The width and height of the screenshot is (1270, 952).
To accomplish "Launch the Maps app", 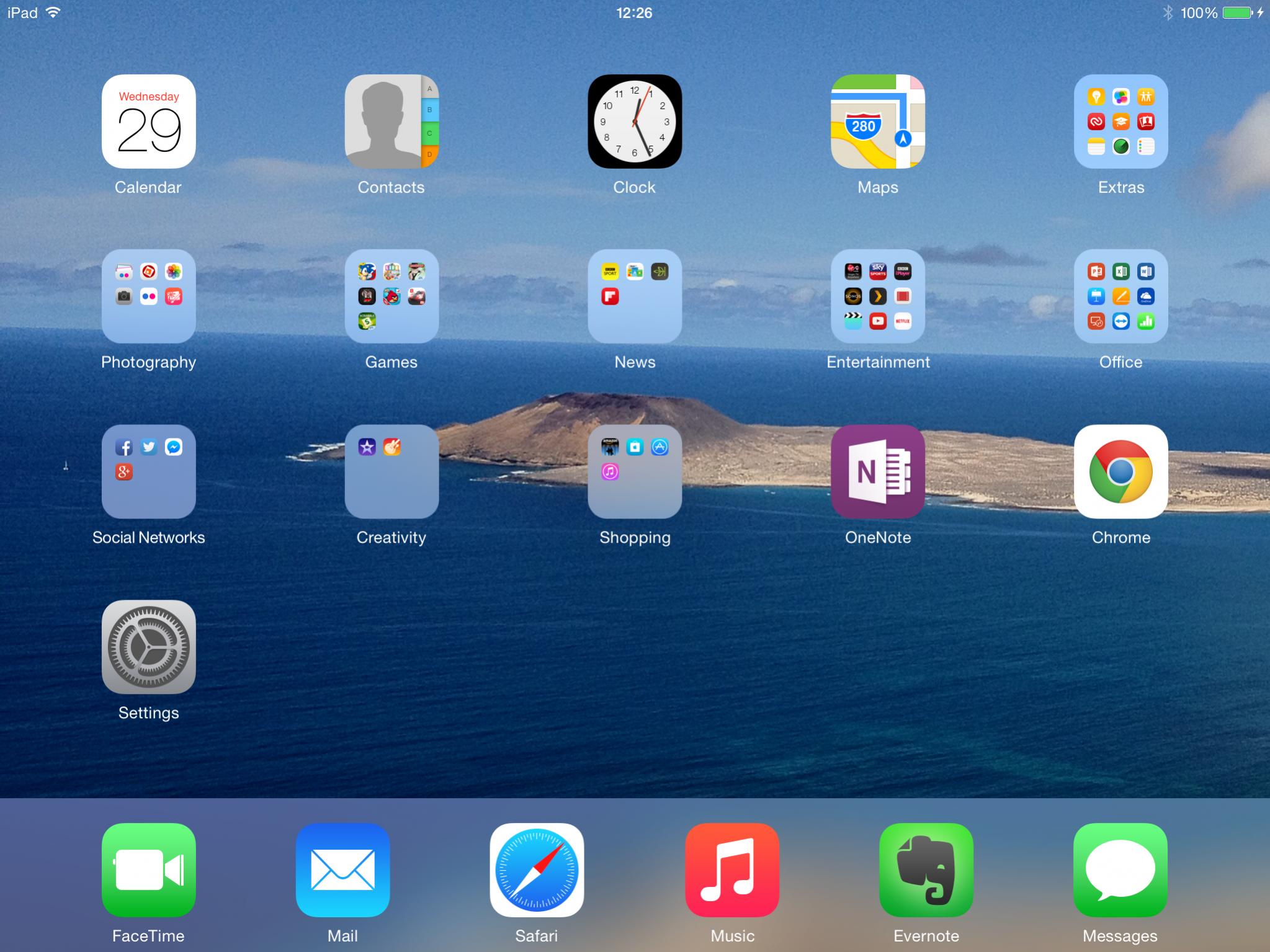I will click(x=878, y=122).
